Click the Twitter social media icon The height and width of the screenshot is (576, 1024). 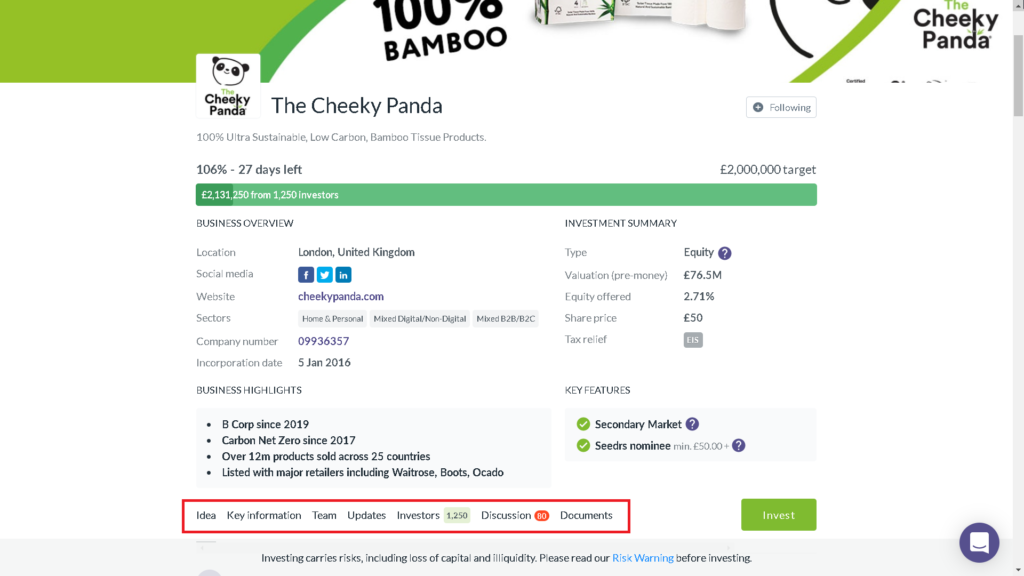click(x=325, y=274)
